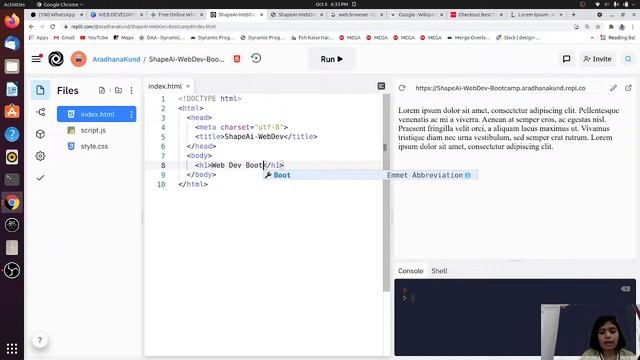
Task: Open the repl history icon
Action: (x=256, y=58)
